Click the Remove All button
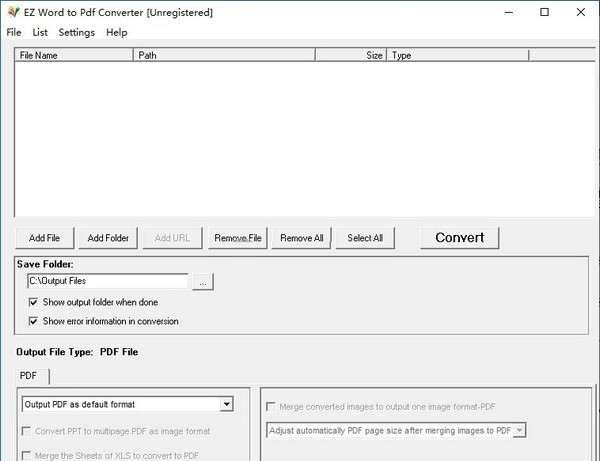The image size is (600, 461). click(302, 238)
